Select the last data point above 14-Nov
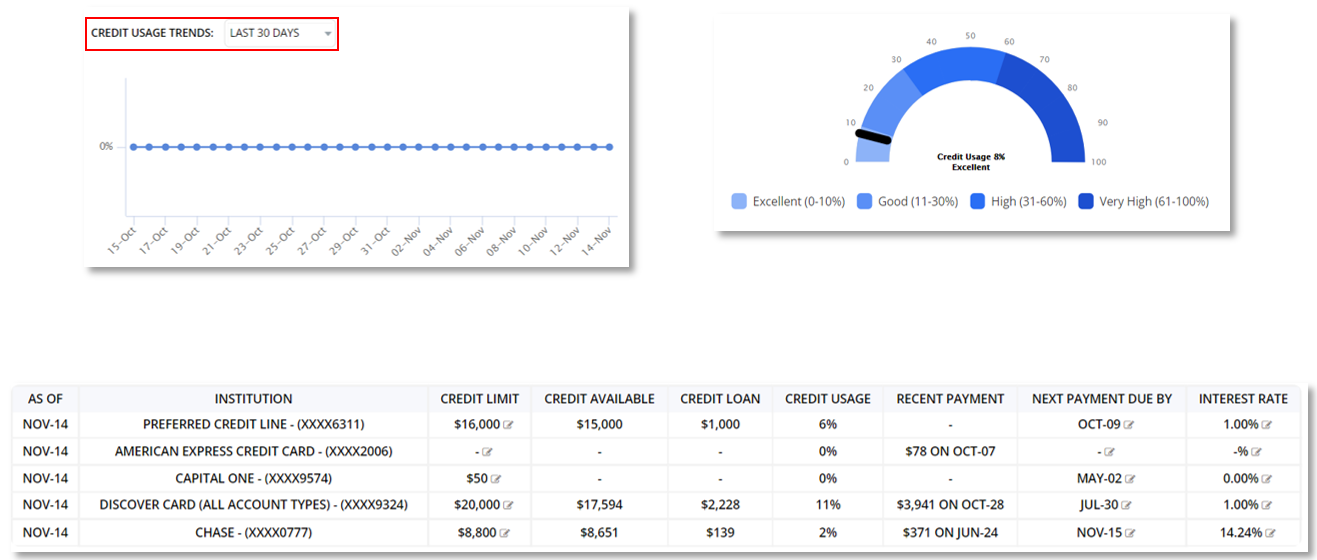Image resolution: width=1317 pixels, height=560 pixels. click(609, 147)
